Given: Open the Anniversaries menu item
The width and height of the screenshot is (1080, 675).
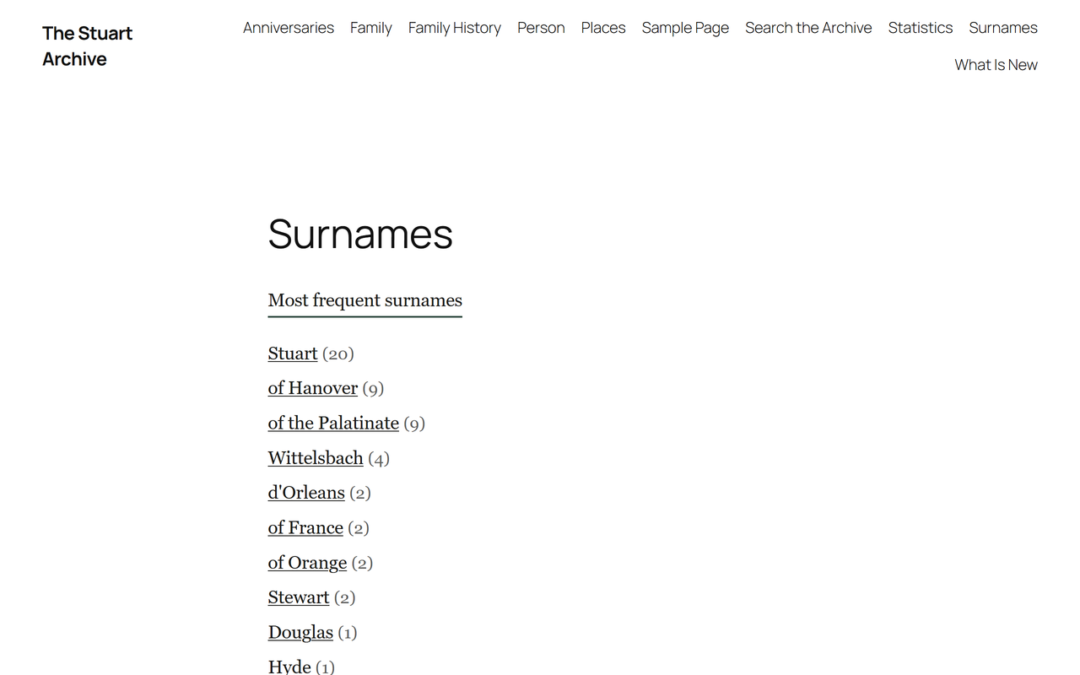Looking at the screenshot, I should tap(288, 28).
